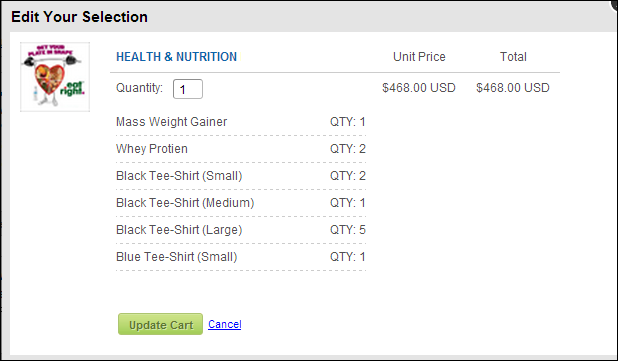Open the Health & Nutrition product thumbnail

(55, 77)
